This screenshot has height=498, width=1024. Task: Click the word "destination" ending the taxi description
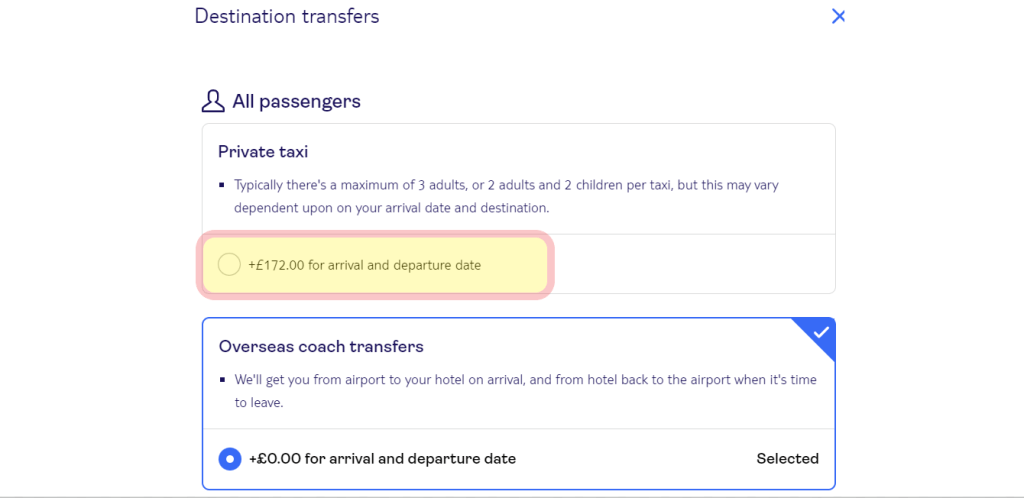(510, 209)
